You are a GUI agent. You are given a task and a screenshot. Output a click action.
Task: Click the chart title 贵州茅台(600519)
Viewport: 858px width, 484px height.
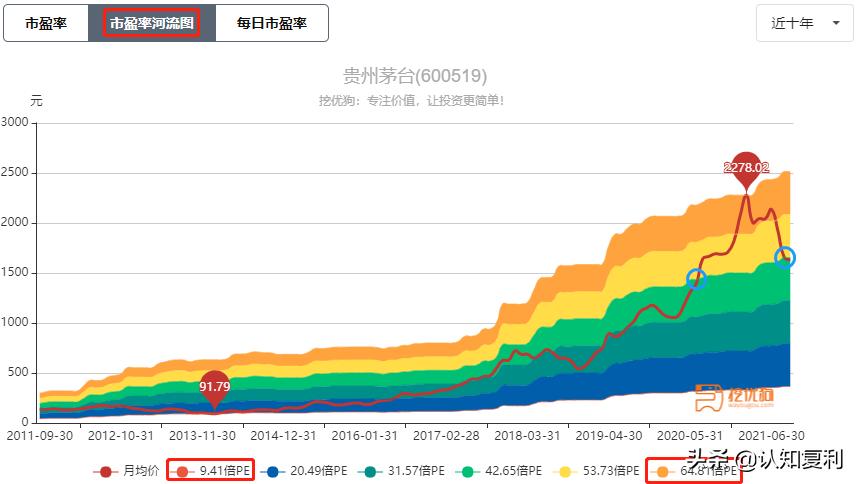415,76
